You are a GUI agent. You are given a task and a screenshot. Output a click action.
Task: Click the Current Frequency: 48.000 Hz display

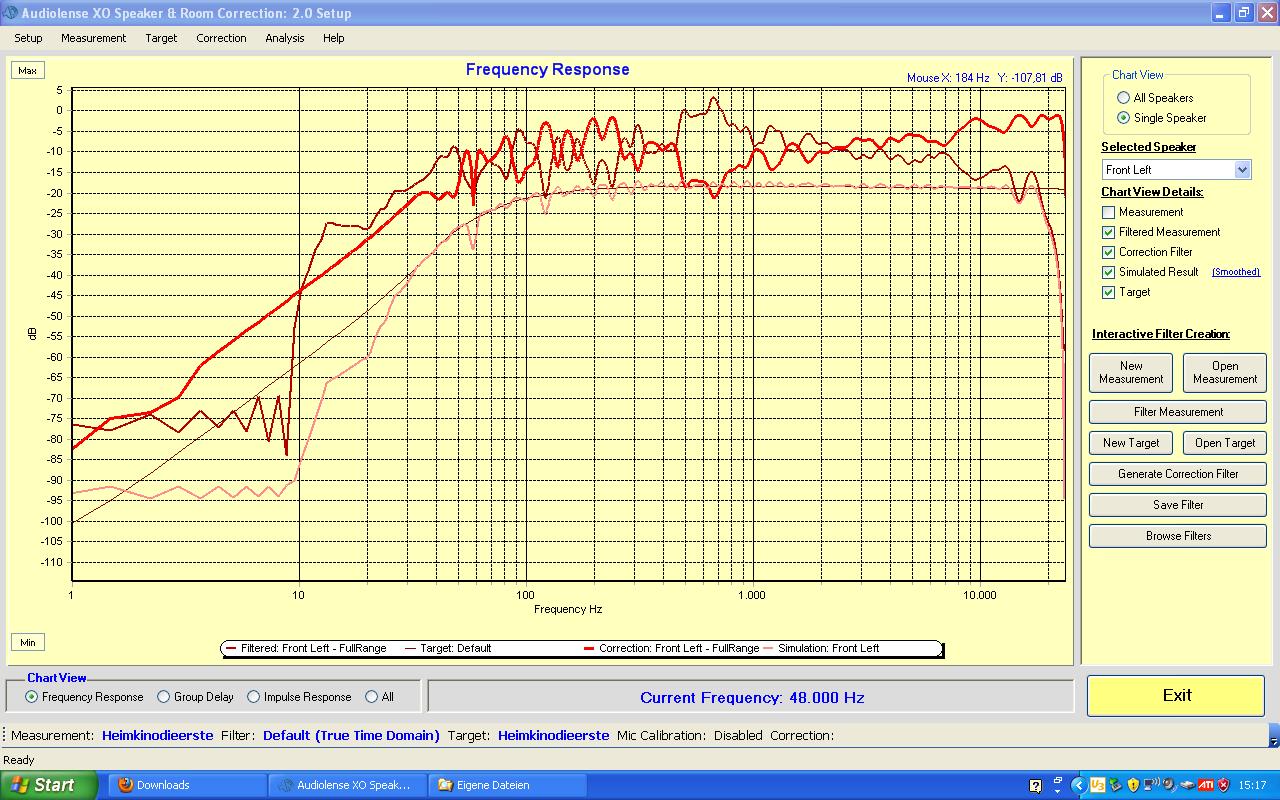752,697
